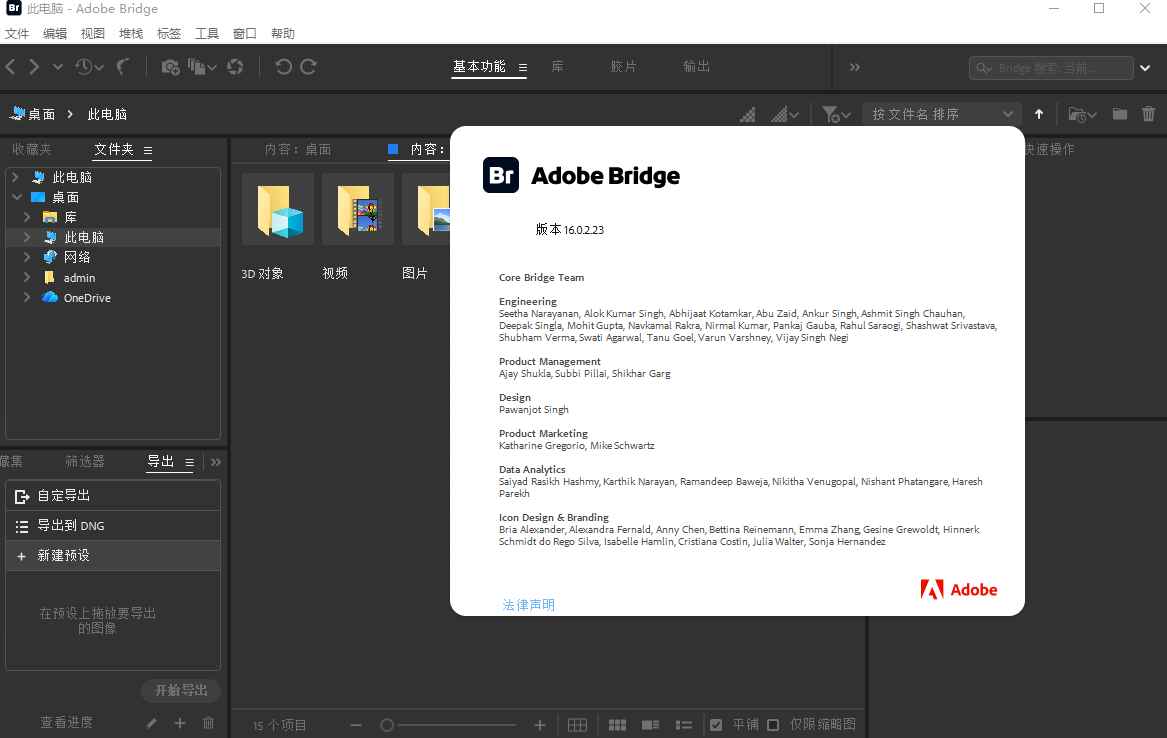Open the 标签 menu
The width and height of the screenshot is (1167, 738).
[169, 33]
